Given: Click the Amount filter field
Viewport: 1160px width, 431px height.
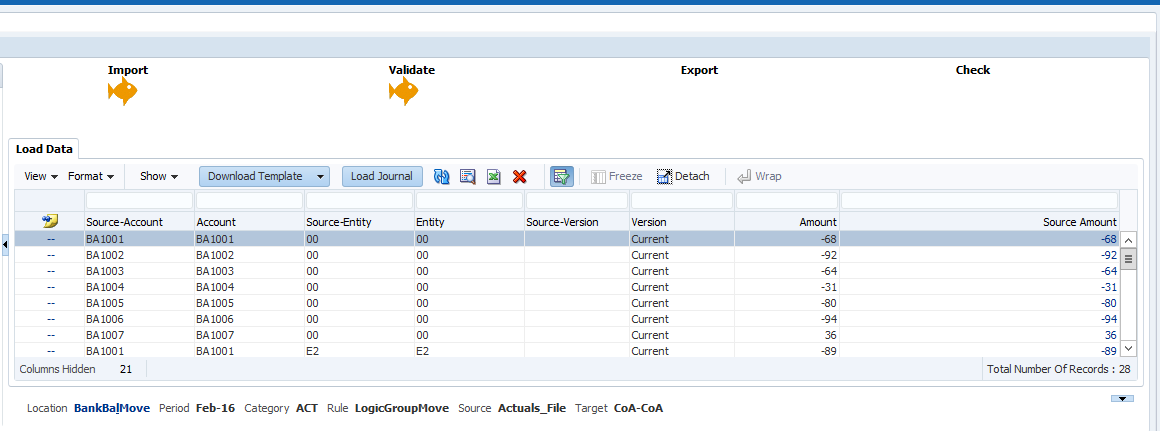Looking at the screenshot, I should click(787, 200).
